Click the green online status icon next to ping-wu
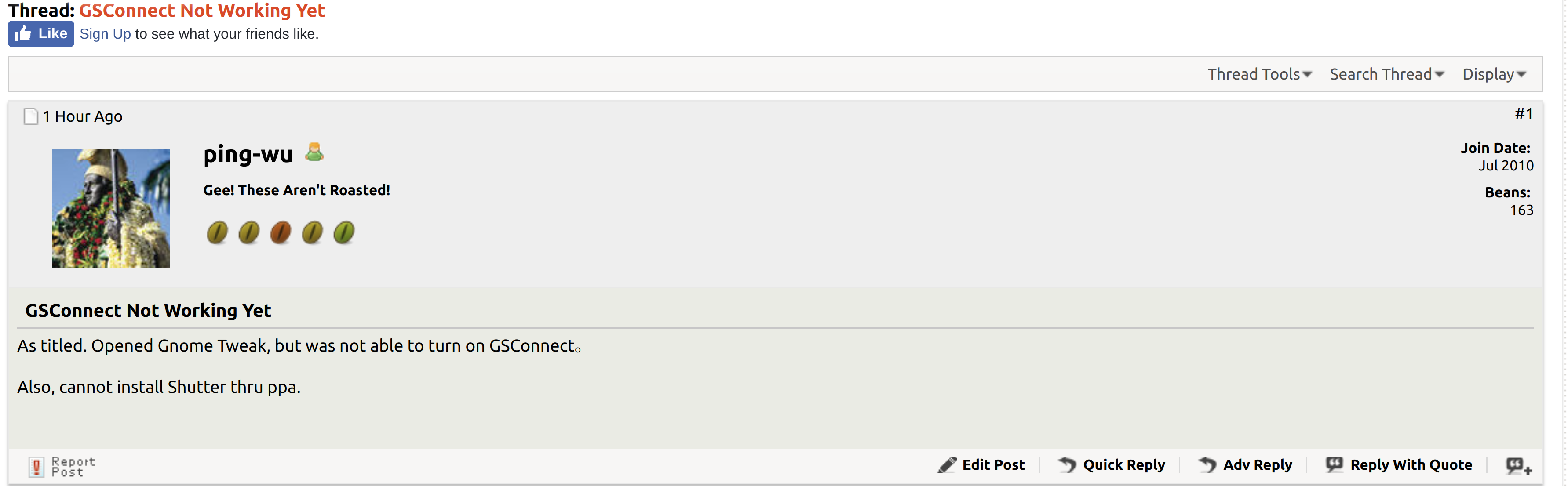This screenshot has width=1568, height=486. click(314, 152)
